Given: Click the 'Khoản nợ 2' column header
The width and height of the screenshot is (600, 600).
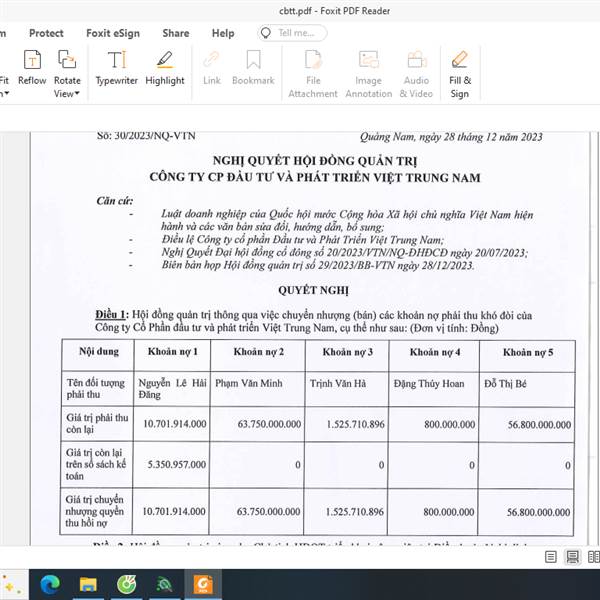Looking at the screenshot, I should (259, 352).
